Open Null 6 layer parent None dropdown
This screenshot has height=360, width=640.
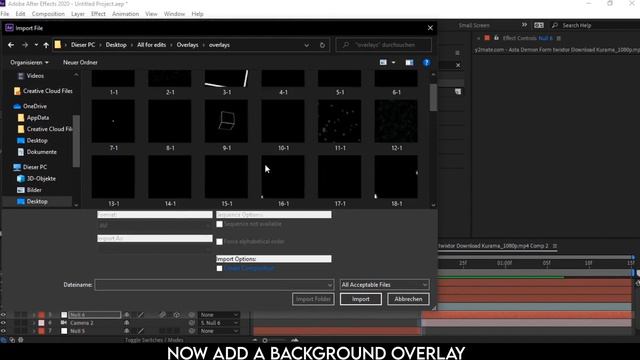click(219, 315)
